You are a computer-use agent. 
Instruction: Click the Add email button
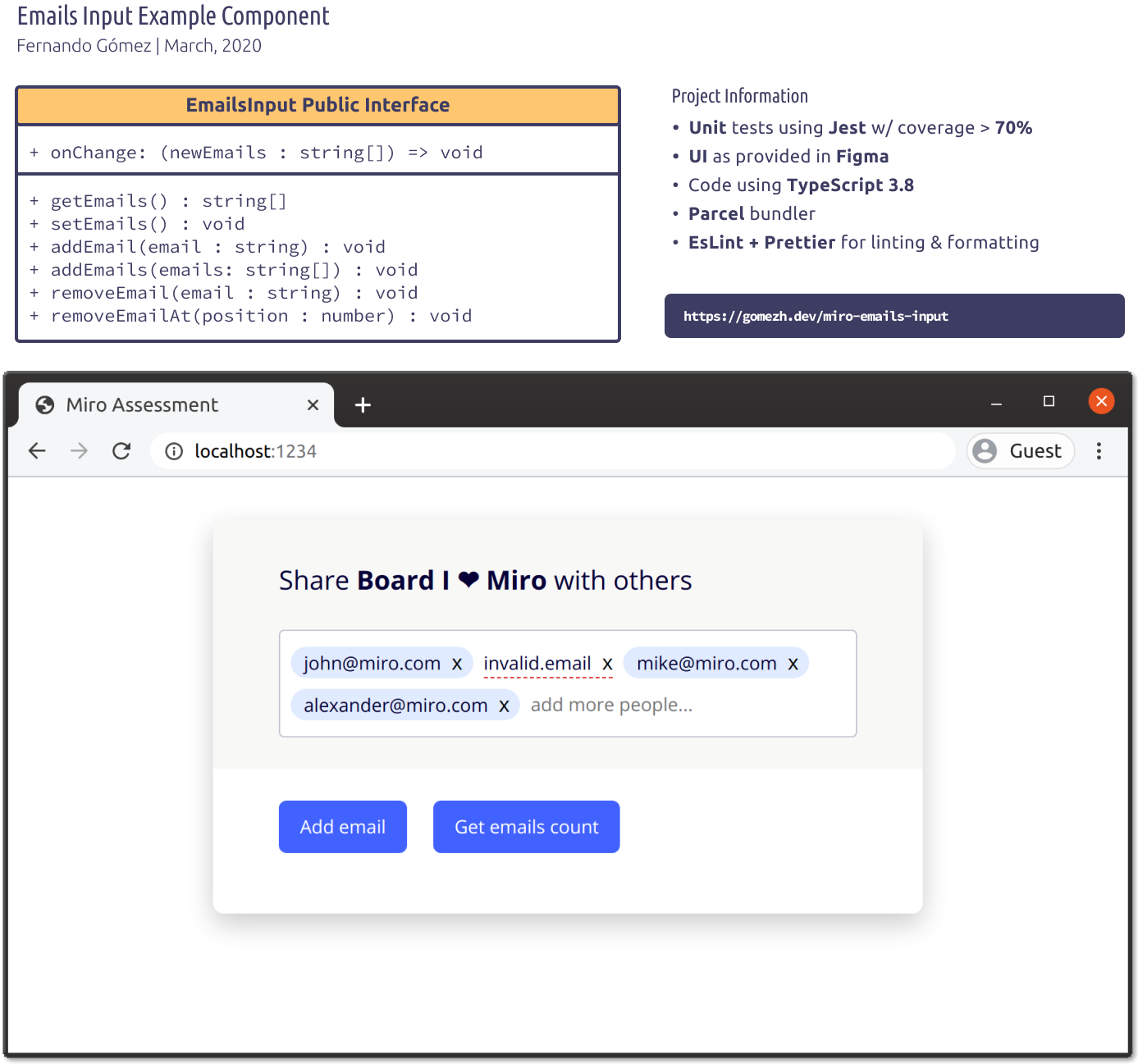tap(342, 827)
